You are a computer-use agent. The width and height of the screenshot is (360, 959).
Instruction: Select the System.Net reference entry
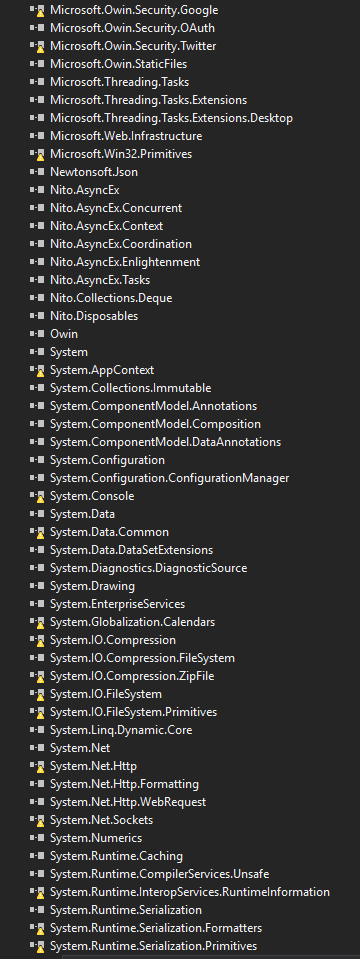click(x=80, y=748)
